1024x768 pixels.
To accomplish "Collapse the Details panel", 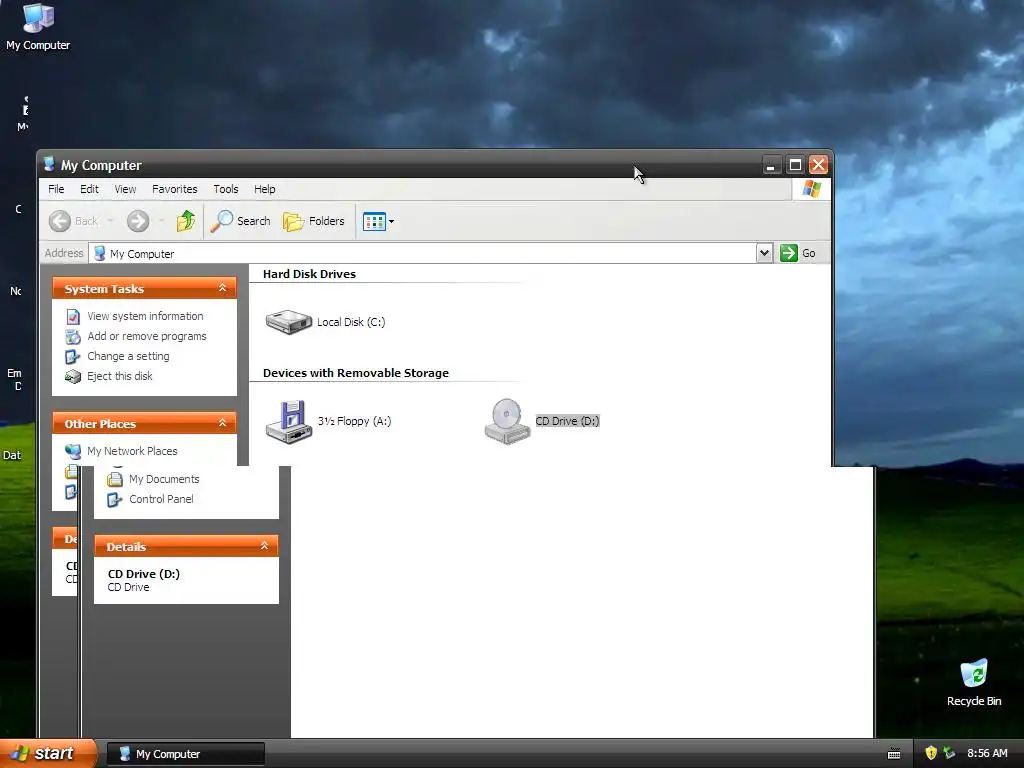I will click(264, 546).
